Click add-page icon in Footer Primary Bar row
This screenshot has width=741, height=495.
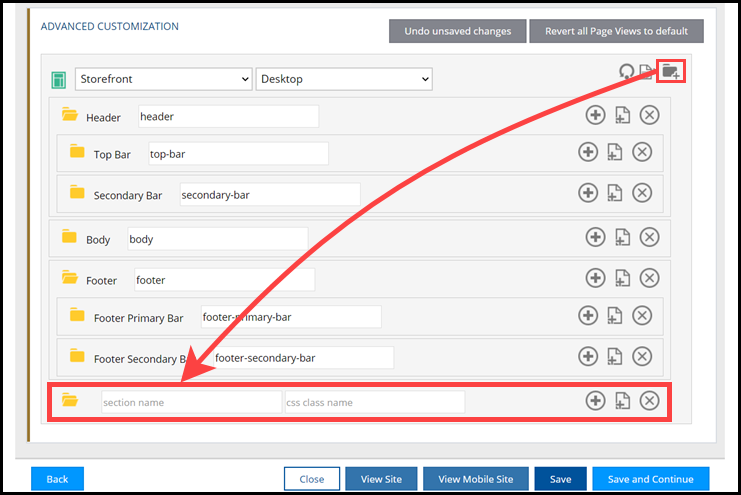coord(615,316)
